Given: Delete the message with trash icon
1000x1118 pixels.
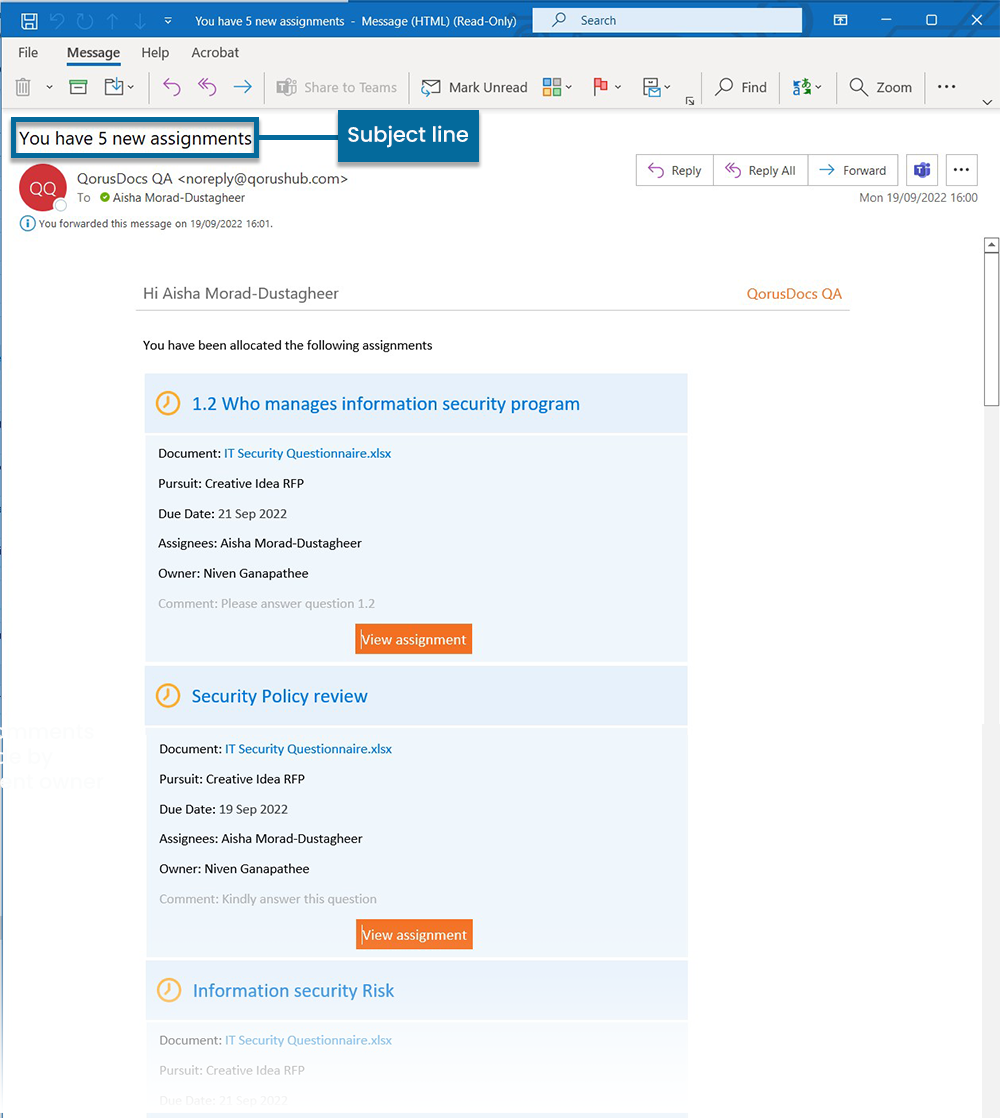Looking at the screenshot, I should pos(24,87).
